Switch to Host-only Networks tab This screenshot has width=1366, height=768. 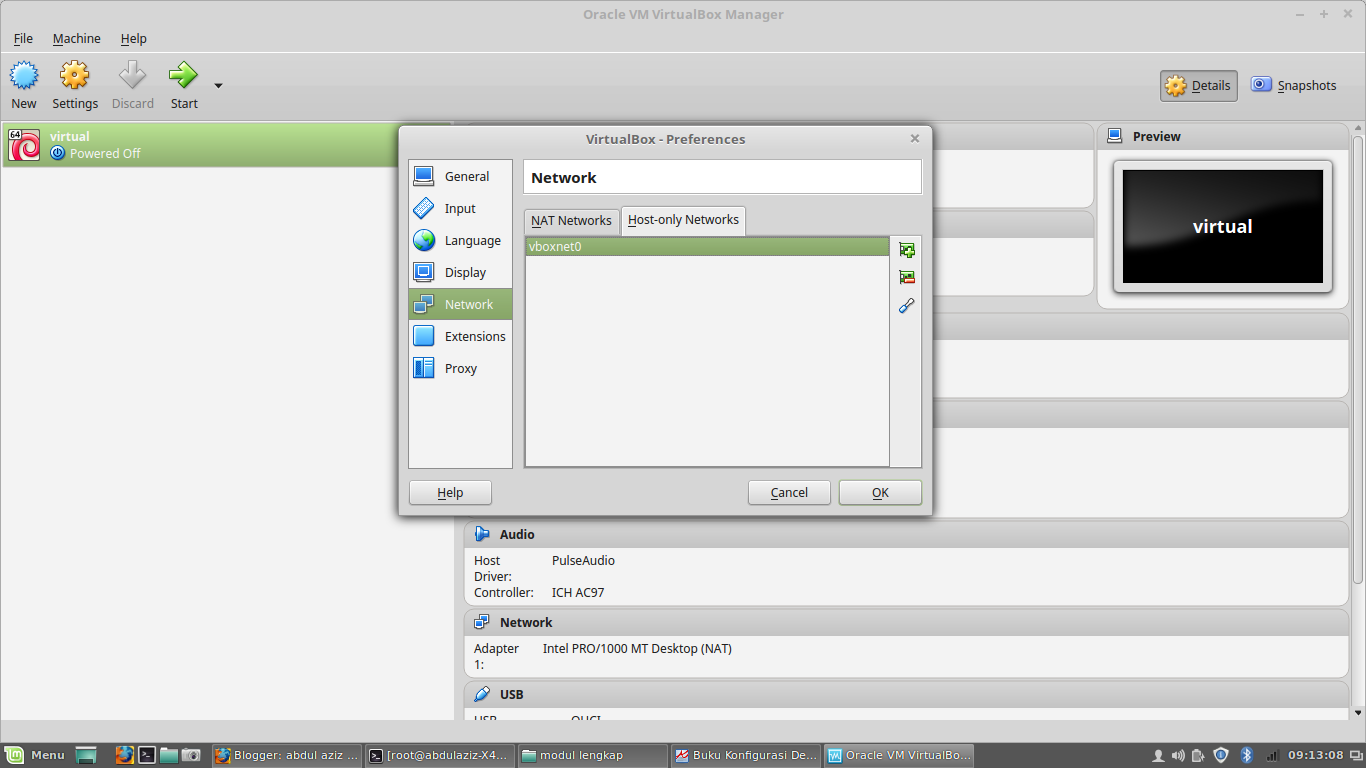pos(683,220)
